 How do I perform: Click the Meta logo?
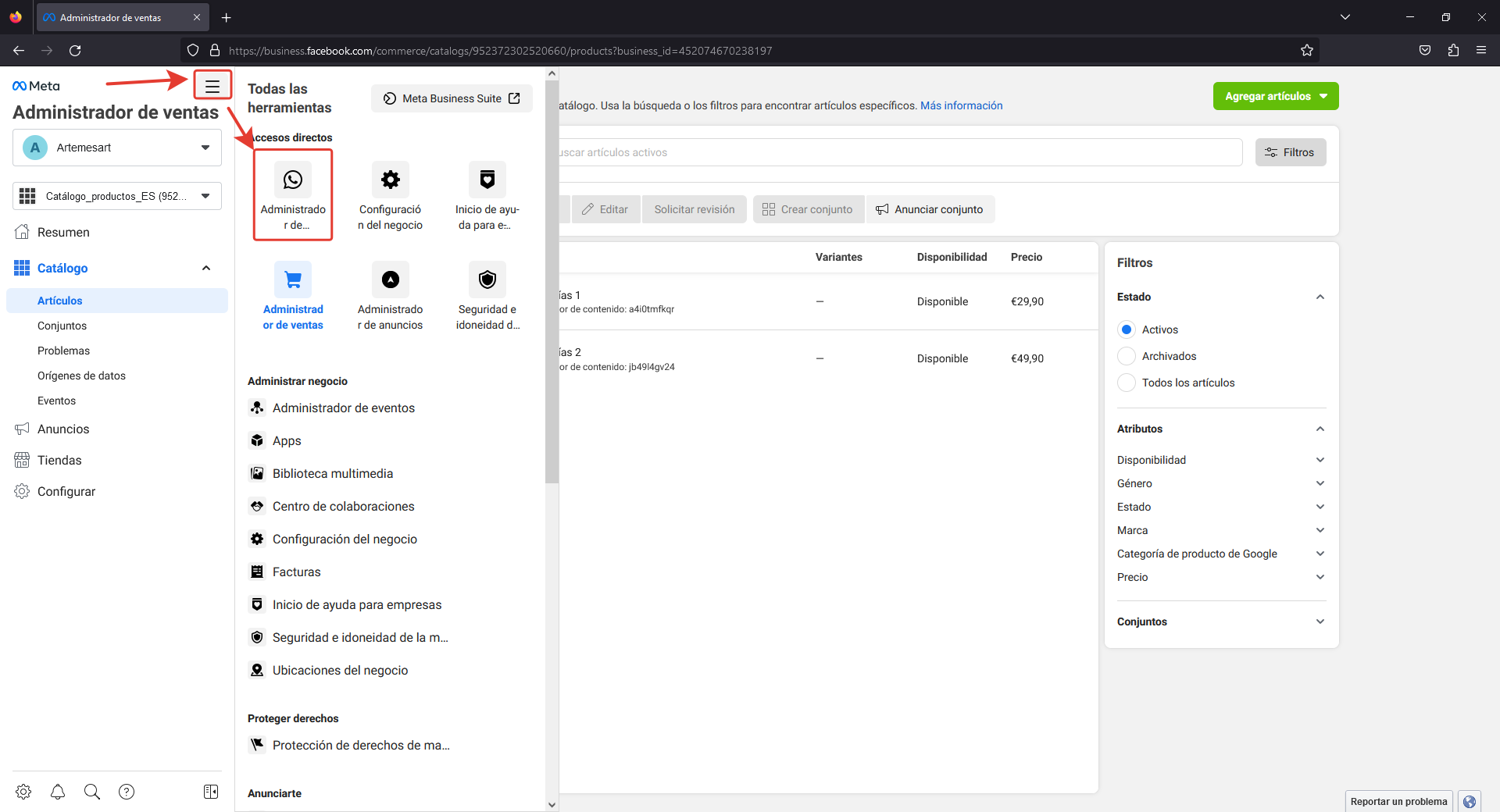36,86
